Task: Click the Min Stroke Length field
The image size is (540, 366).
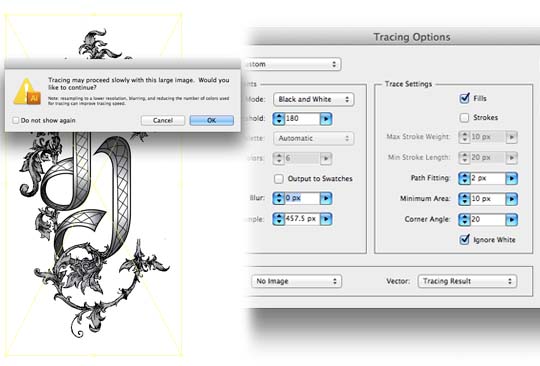Action: (488, 158)
